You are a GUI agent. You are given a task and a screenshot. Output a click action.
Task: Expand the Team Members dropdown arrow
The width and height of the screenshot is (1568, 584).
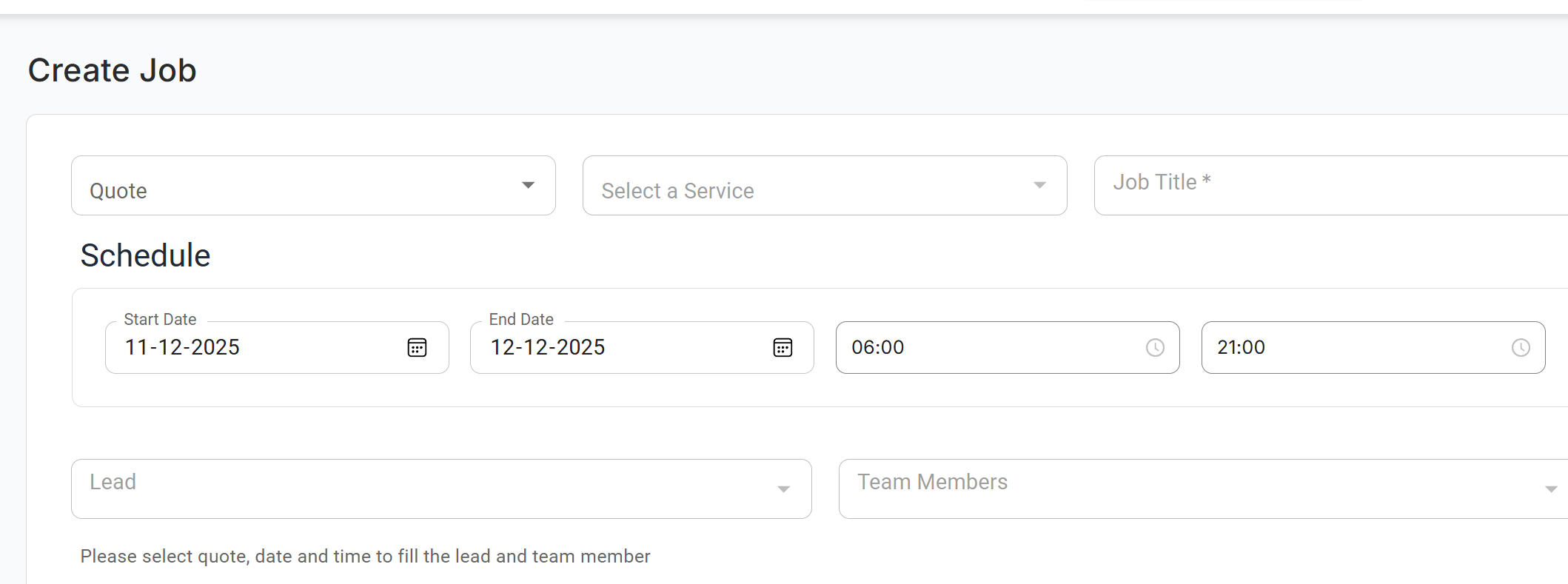tap(1551, 489)
